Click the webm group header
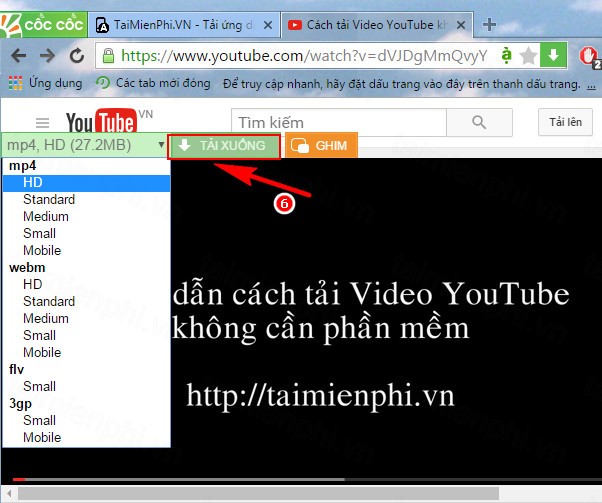Viewport: 602px width, 503px height. tap(27, 267)
